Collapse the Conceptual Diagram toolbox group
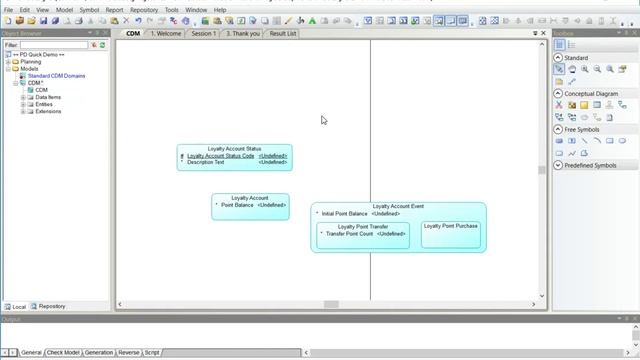 [x=558, y=93]
